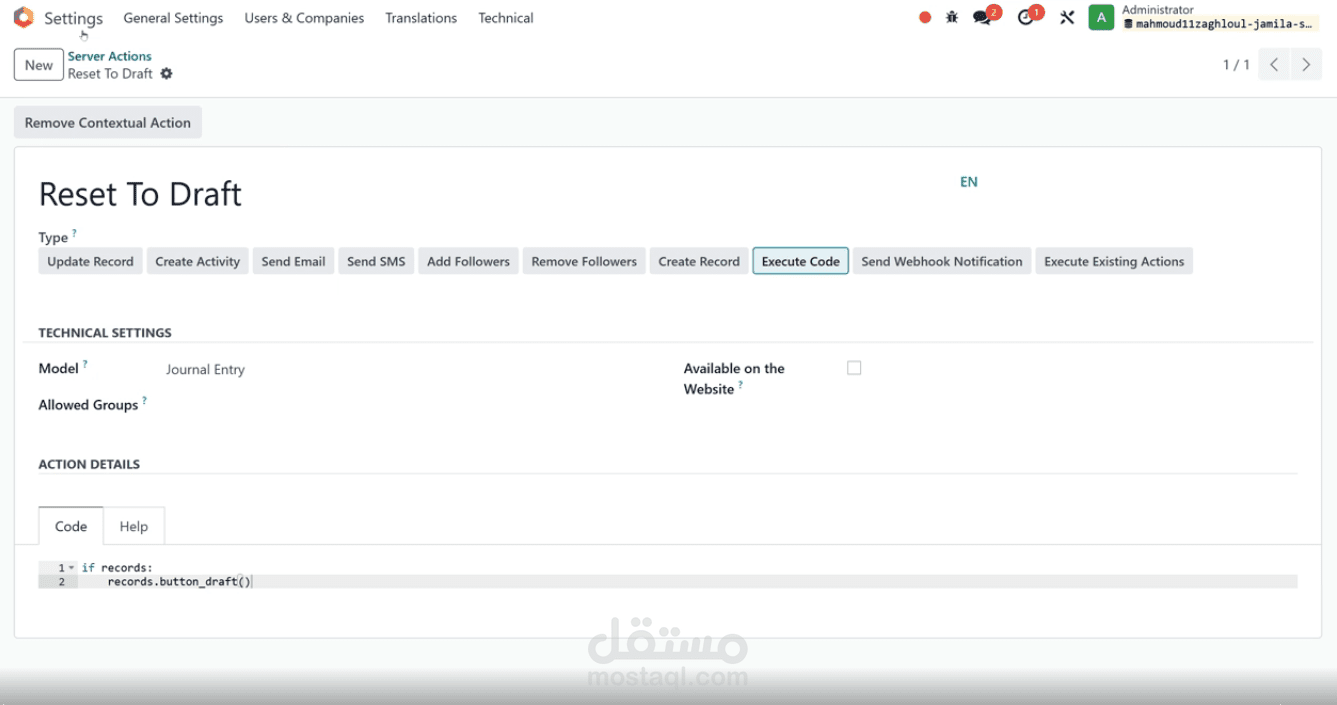
Task: Open Users & Companies menu
Action: (304, 18)
